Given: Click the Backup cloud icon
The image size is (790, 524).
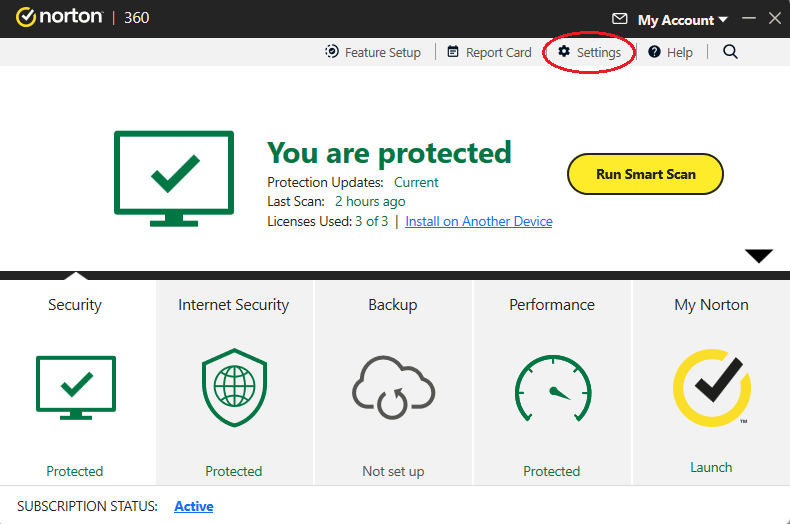Looking at the screenshot, I should (x=393, y=387).
